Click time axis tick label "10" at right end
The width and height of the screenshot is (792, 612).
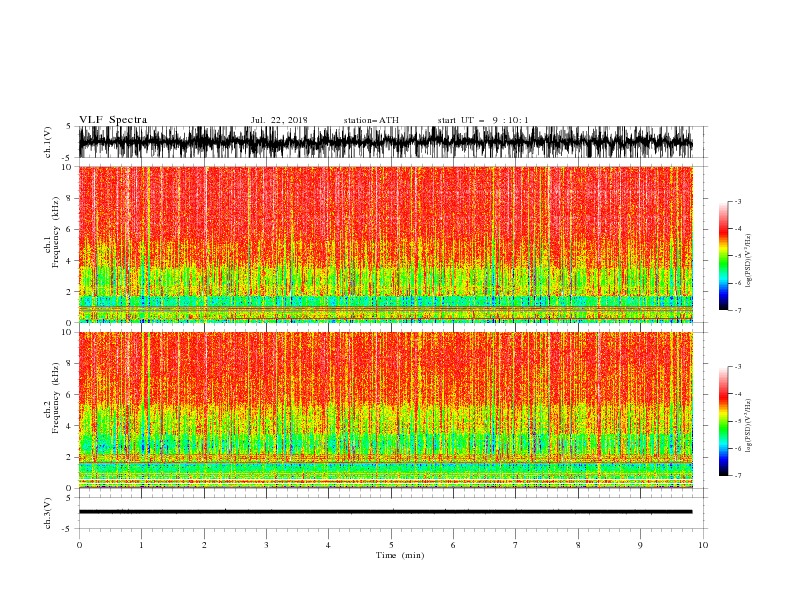click(703, 545)
